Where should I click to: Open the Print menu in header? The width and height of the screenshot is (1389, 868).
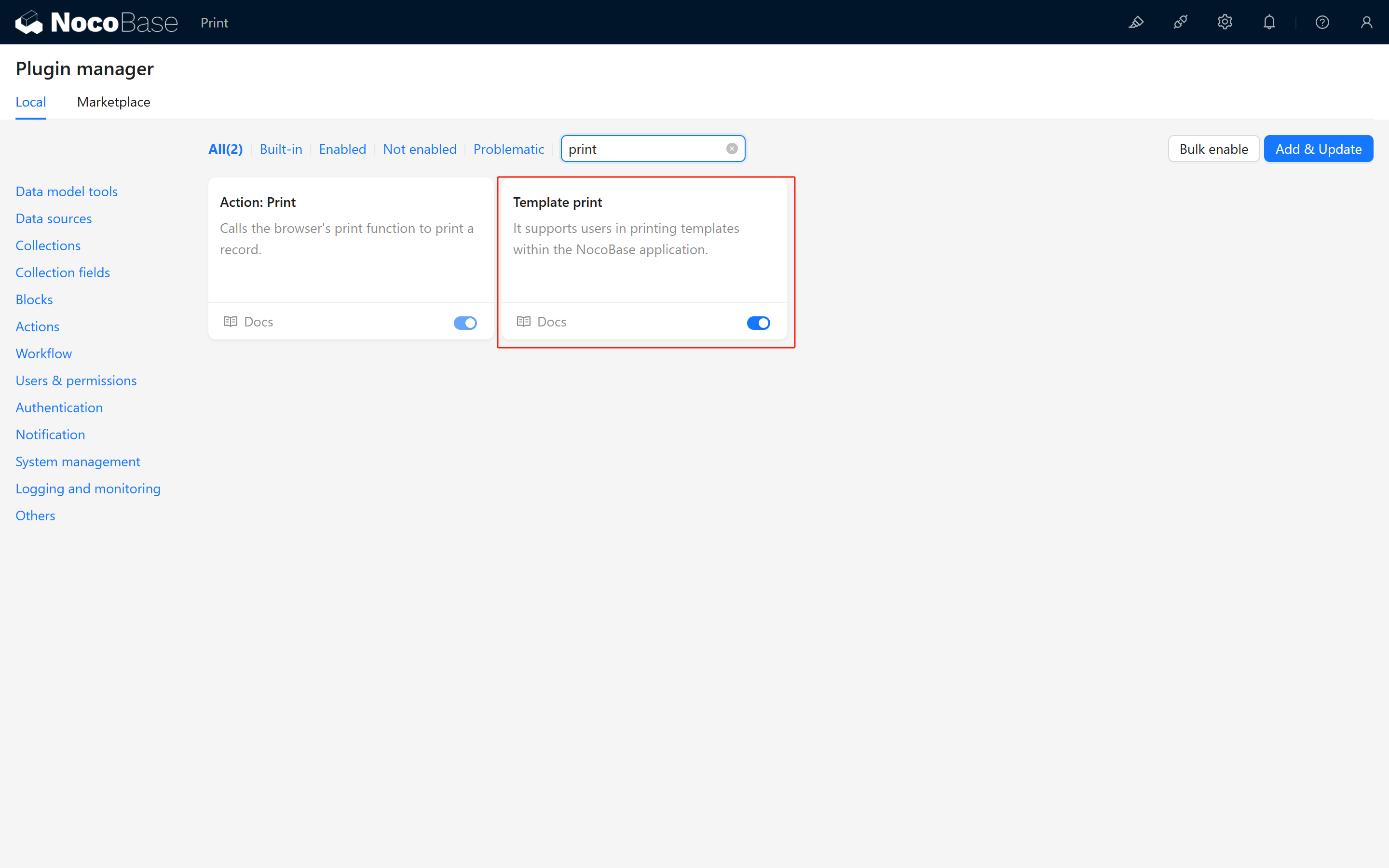[x=214, y=23]
